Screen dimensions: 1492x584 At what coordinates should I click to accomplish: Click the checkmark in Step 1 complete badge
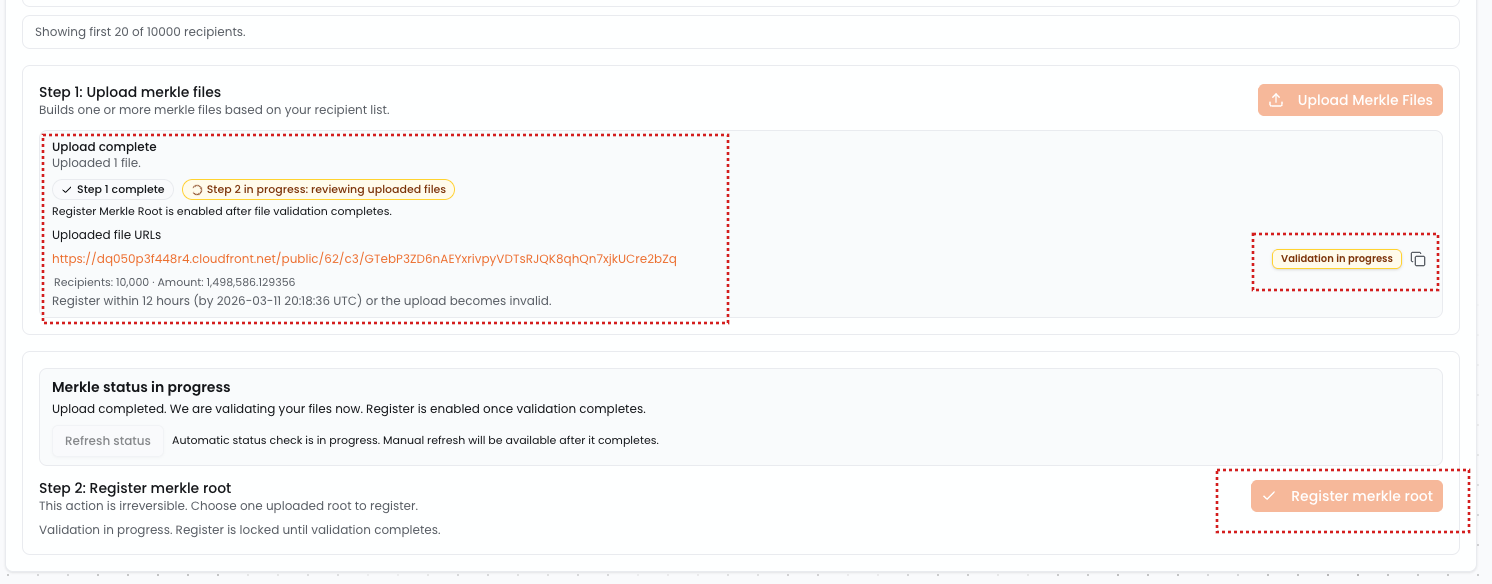[67, 190]
